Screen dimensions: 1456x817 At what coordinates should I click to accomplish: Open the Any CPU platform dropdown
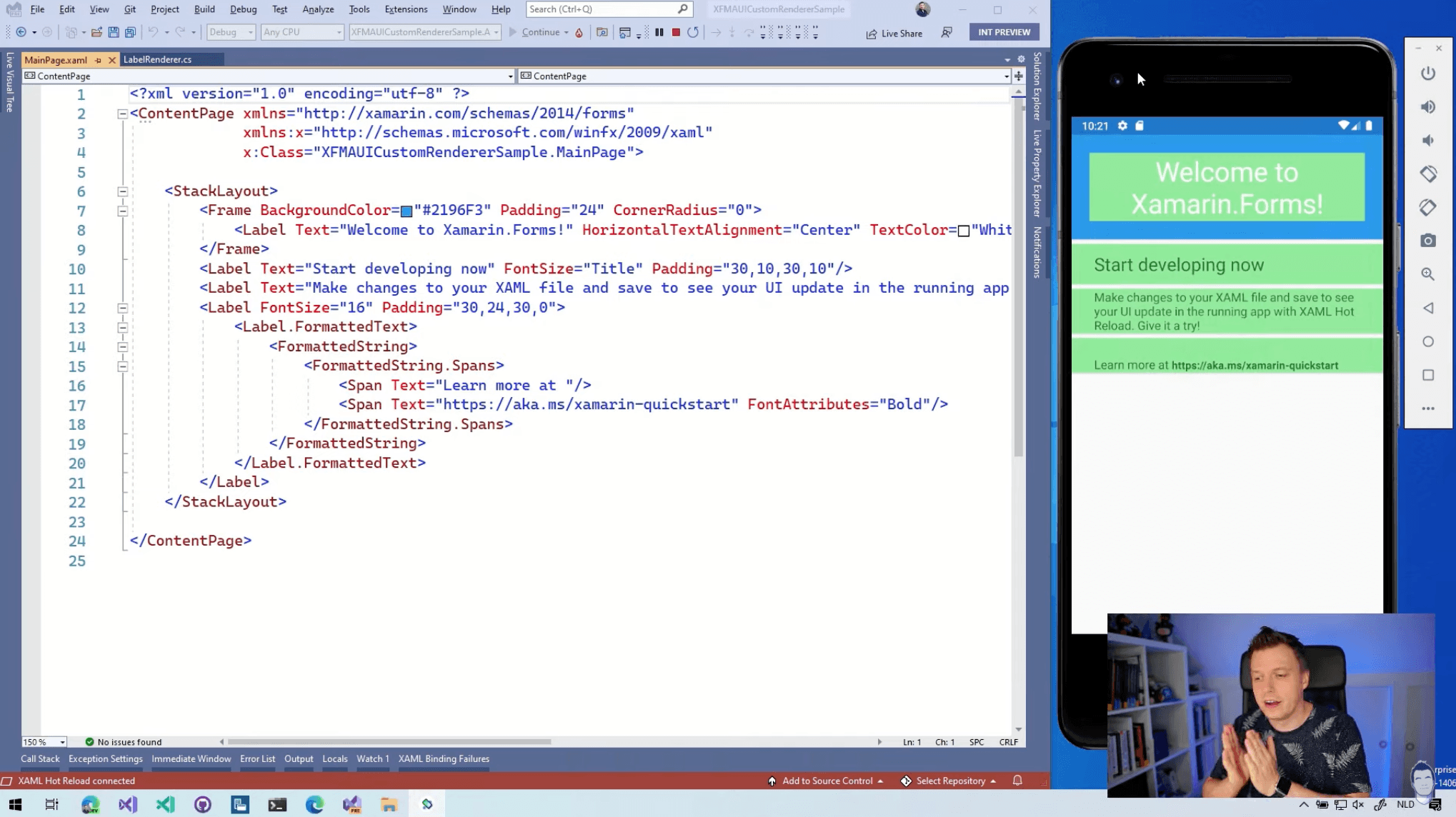302,32
